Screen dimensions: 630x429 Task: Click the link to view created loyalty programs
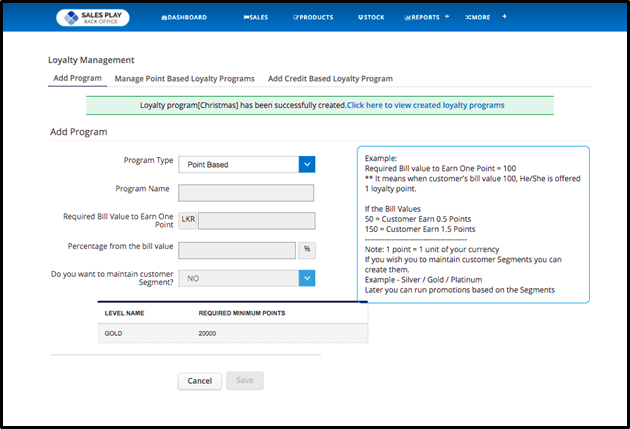425,105
